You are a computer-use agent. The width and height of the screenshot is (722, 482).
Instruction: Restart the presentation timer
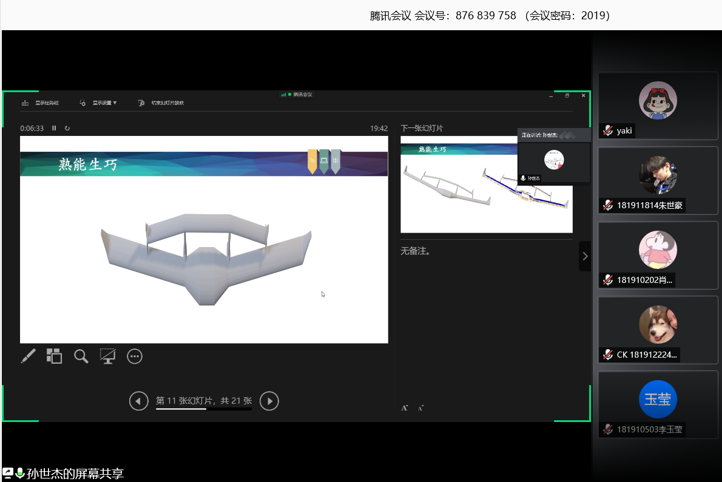coord(67,128)
